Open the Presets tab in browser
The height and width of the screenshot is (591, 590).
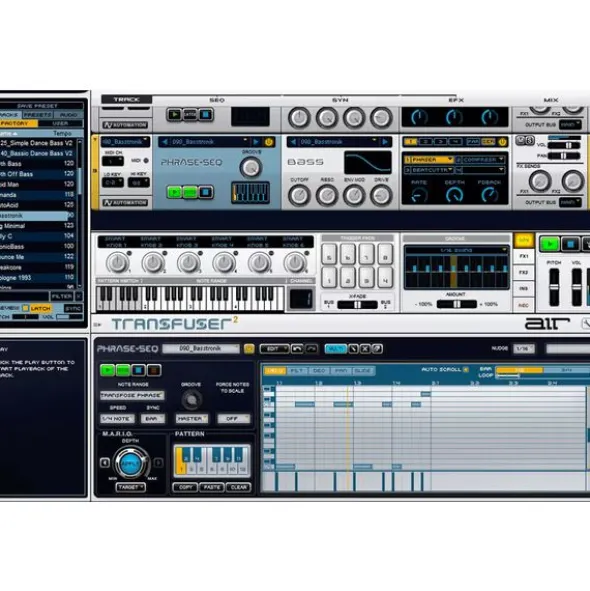coord(38,114)
